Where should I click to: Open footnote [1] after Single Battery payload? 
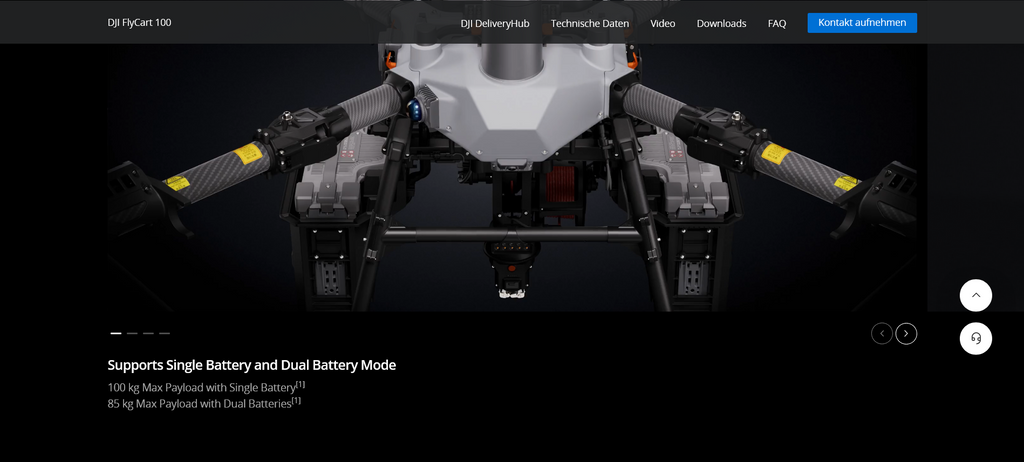click(x=300, y=384)
